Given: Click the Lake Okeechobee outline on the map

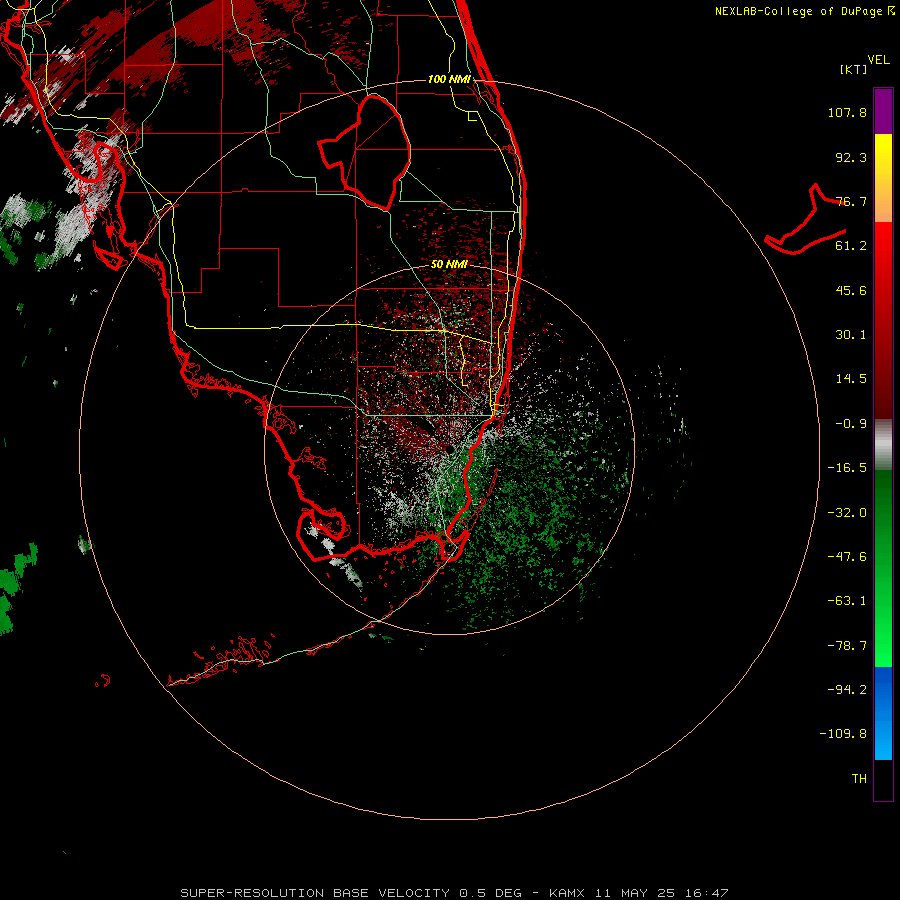Looking at the screenshot, I should coord(365,152).
